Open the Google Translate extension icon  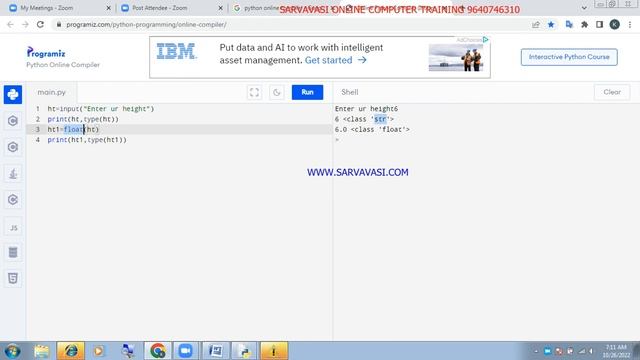(x=569, y=24)
